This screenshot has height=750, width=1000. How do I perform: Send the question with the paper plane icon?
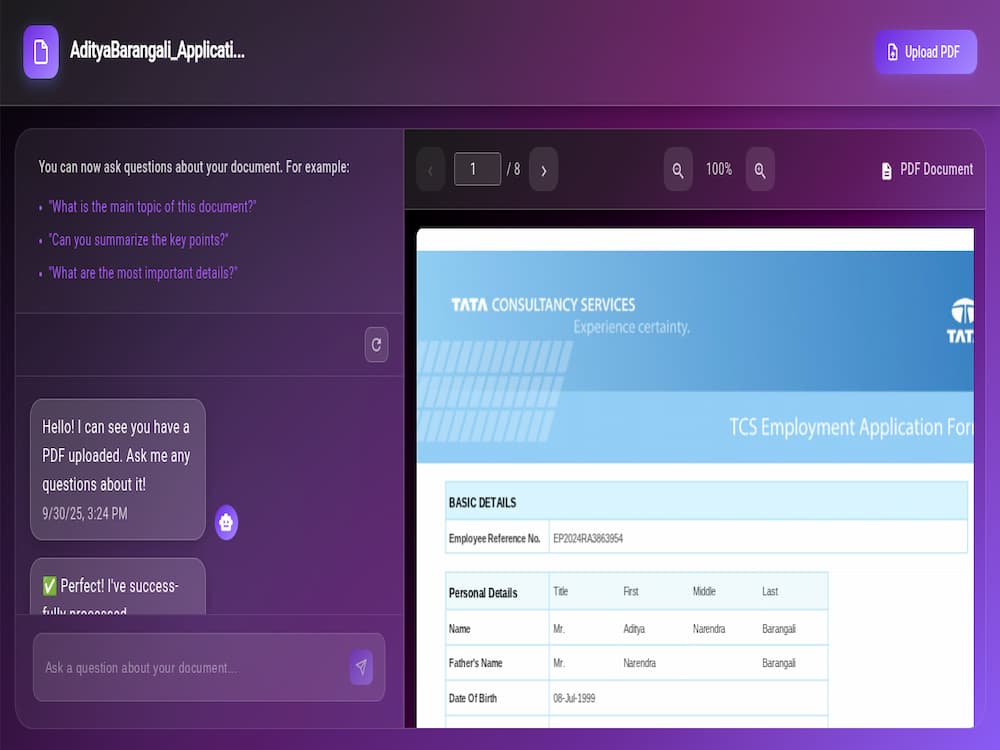click(x=361, y=667)
